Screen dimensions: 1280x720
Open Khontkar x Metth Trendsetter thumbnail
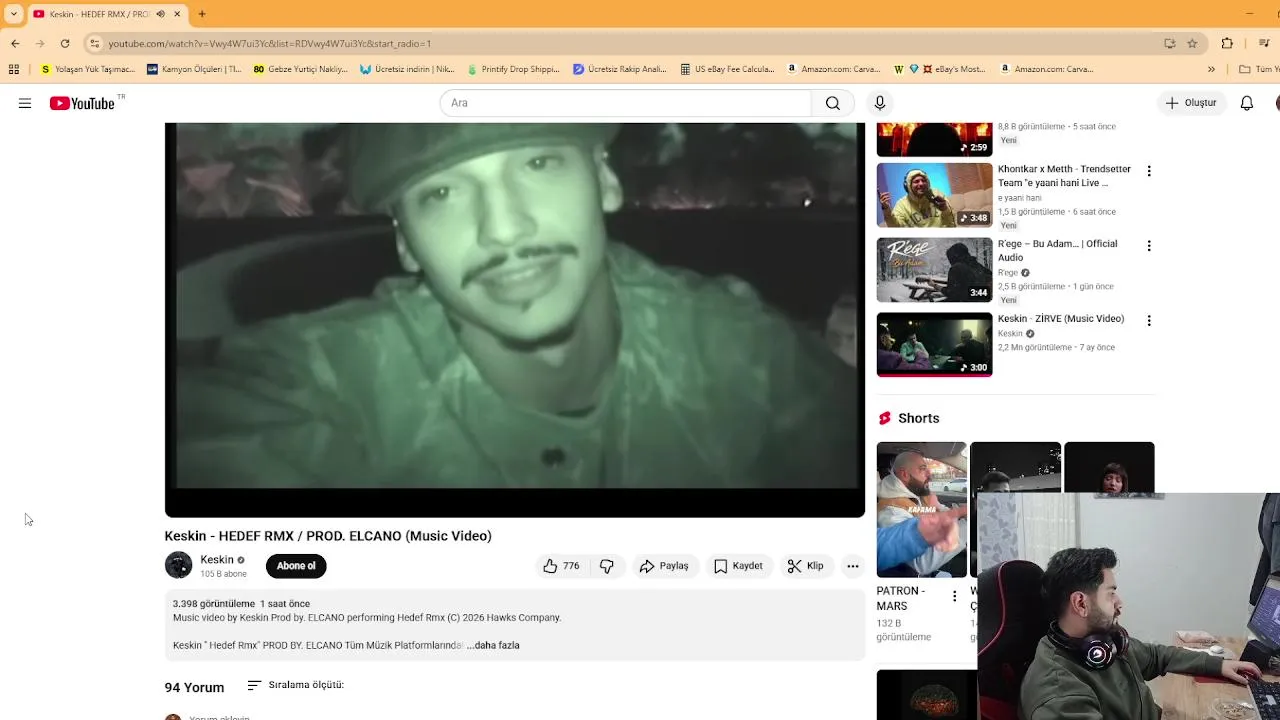tap(934, 195)
